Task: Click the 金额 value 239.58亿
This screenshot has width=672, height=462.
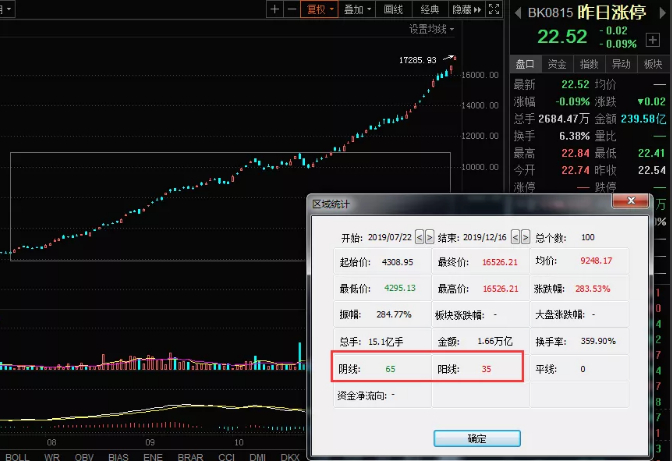Action: tap(643, 119)
